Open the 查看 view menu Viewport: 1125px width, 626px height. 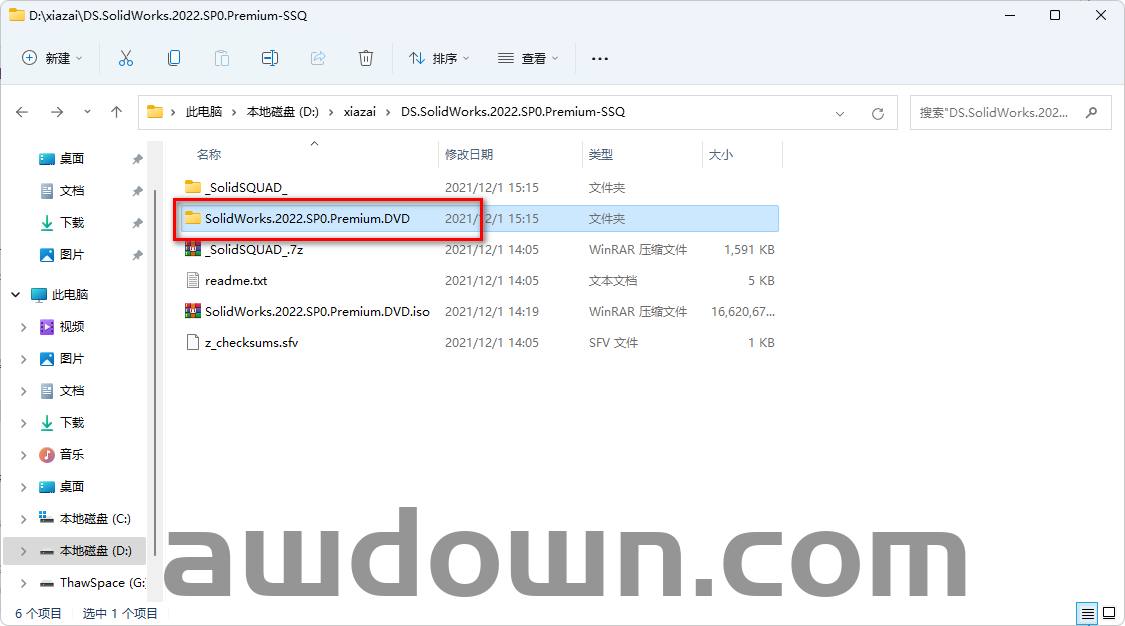(528, 58)
